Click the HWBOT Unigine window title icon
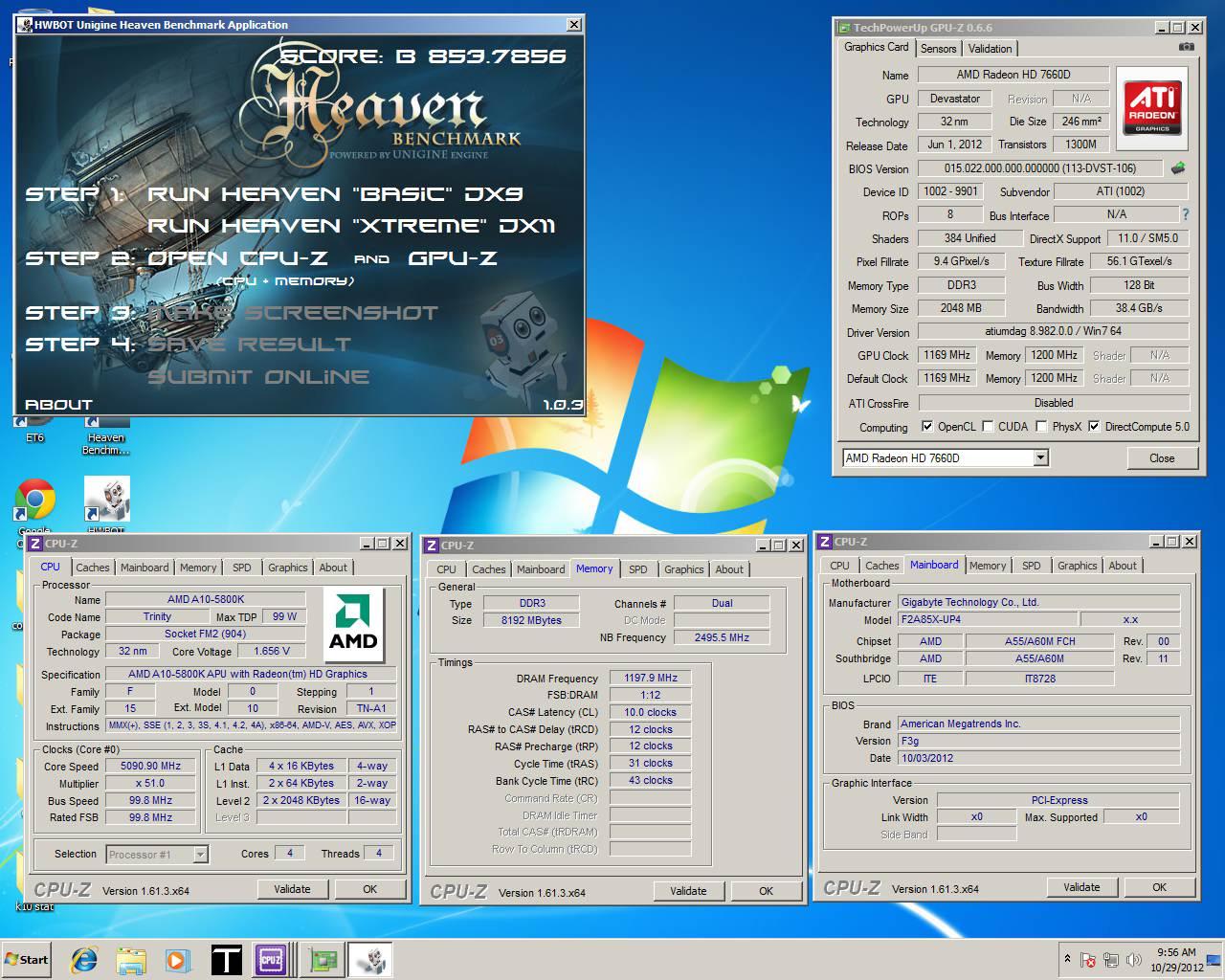This screenshot has height=980, width=1225. point(25,25)
